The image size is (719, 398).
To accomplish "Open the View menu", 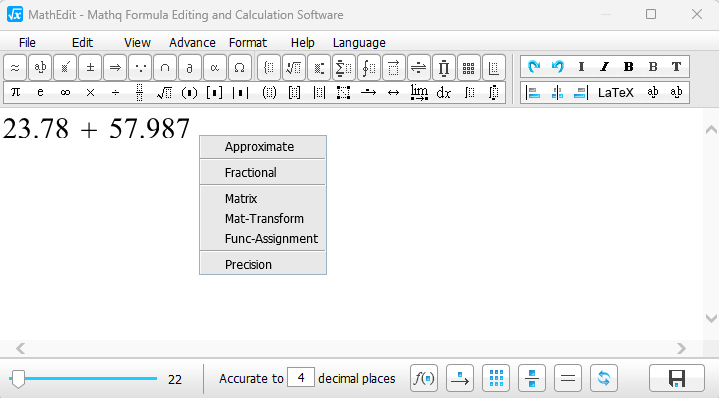I will [137, 43].
